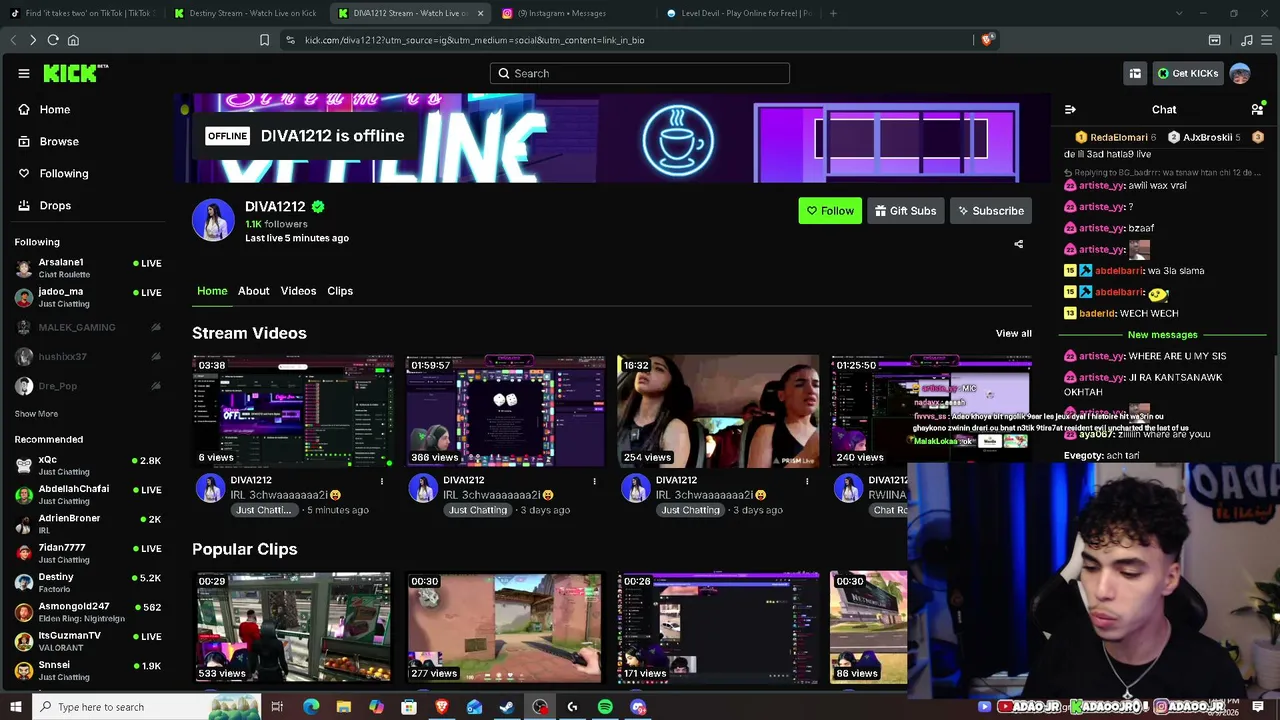Viewport: 1280px width, 720px height.
Task: Open Arsalane1 live channel in Following
Action: (x=88, y=268)
